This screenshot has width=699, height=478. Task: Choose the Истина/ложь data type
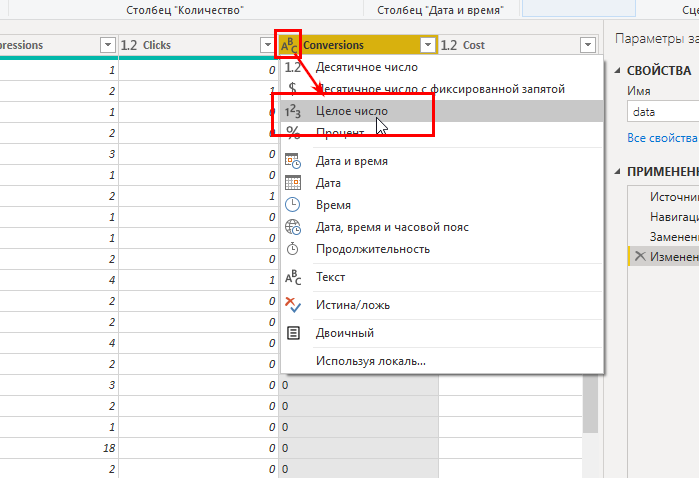(x=442, y=305)
